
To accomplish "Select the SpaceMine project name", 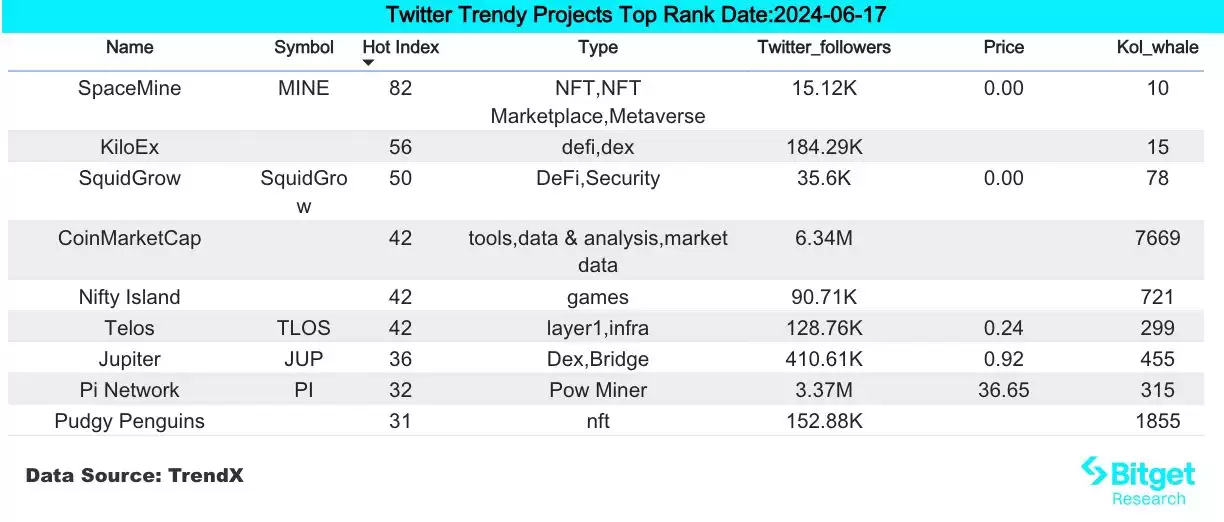I will coord(129,88).
